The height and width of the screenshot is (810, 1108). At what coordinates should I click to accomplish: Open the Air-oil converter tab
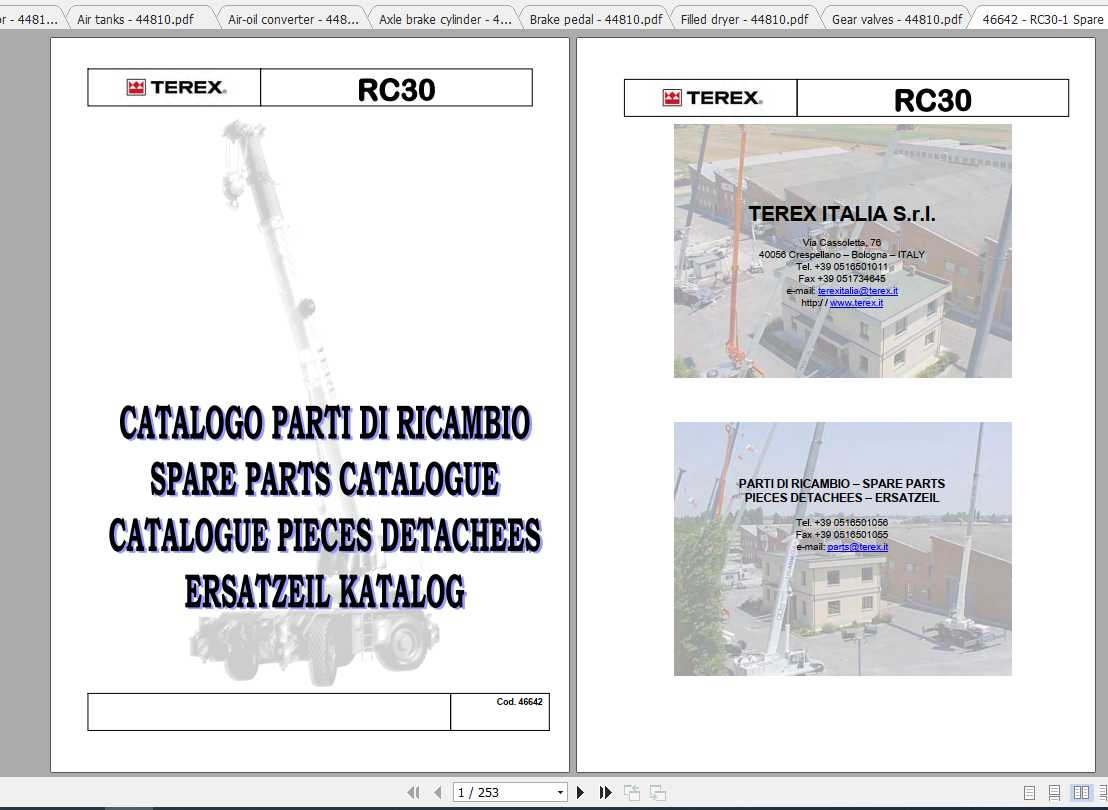tap(292, 19)
